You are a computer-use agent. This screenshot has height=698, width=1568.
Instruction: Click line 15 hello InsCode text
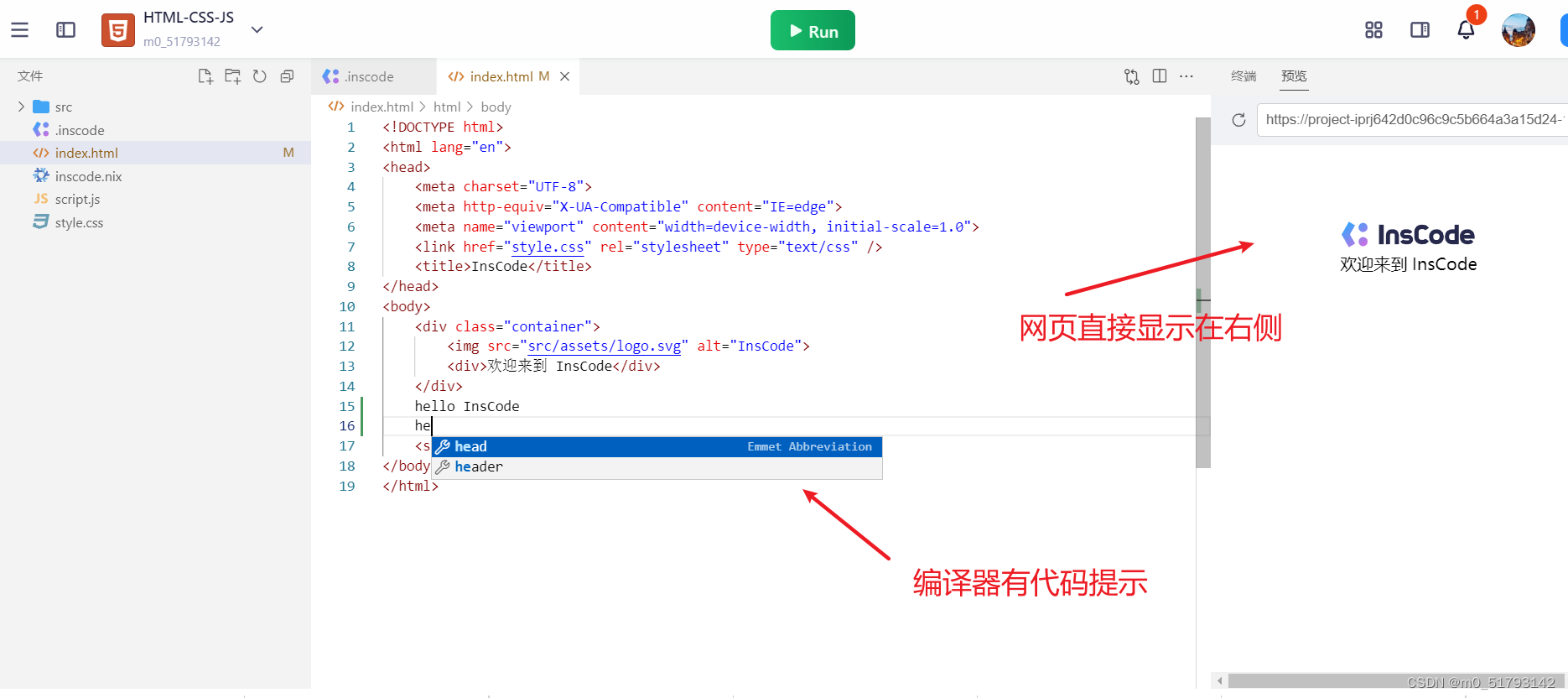coord(467,406)
